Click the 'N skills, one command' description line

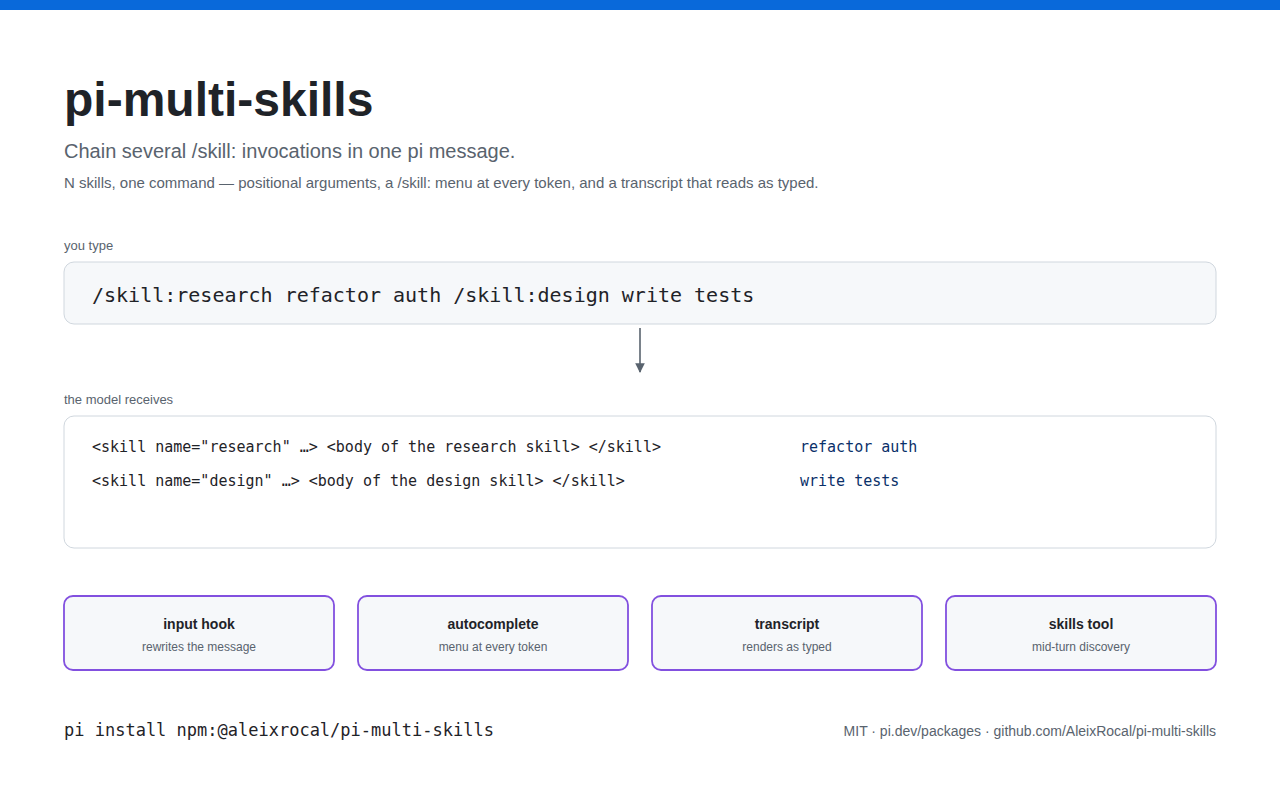(x=441, y=183)
